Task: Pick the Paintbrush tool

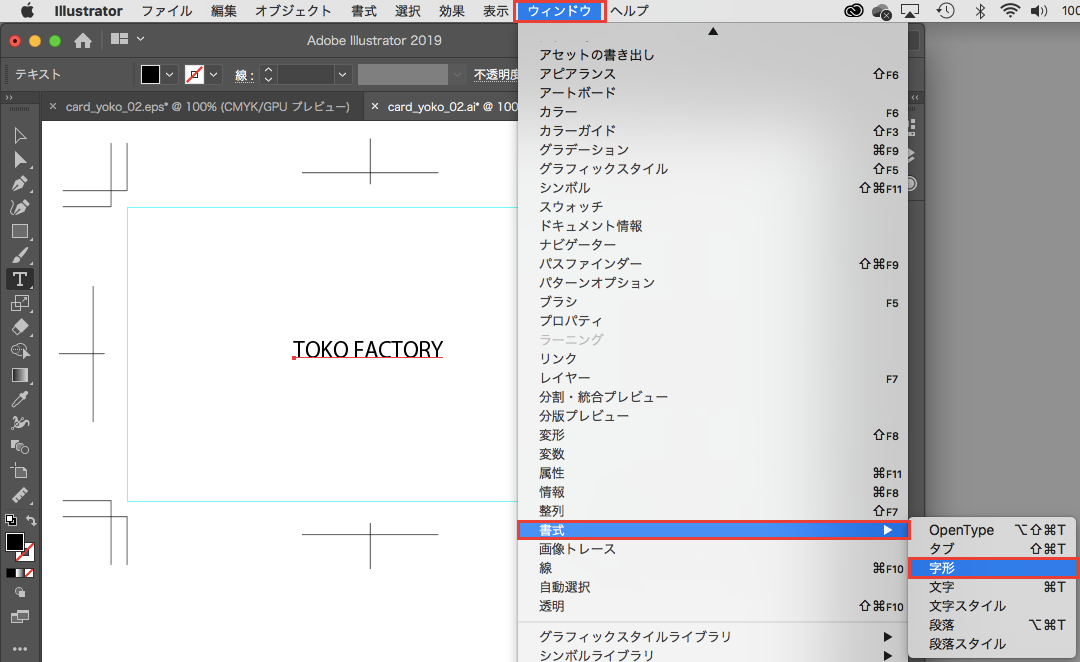Action: pos(19,255)
